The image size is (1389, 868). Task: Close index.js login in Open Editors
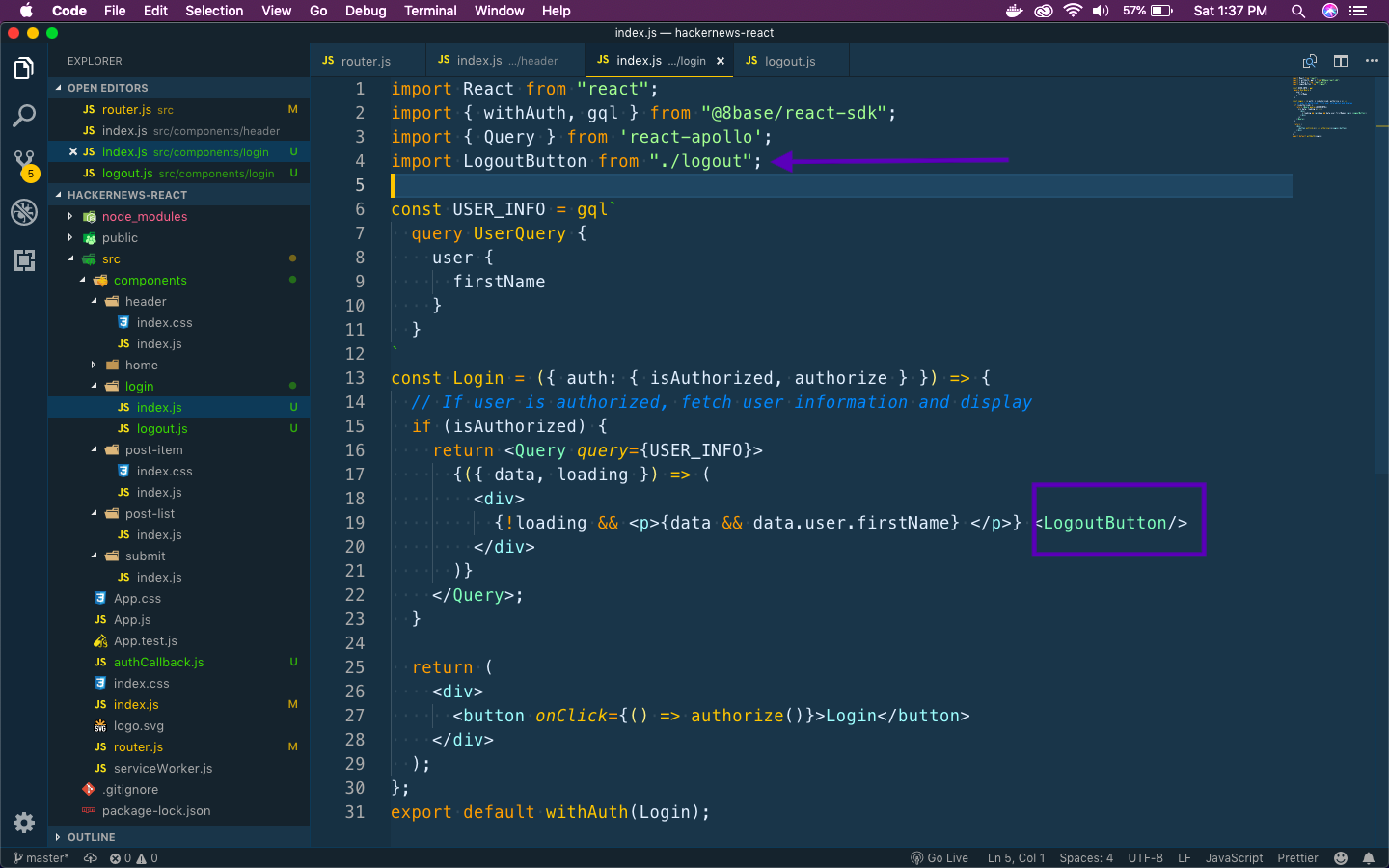(73, 151)
